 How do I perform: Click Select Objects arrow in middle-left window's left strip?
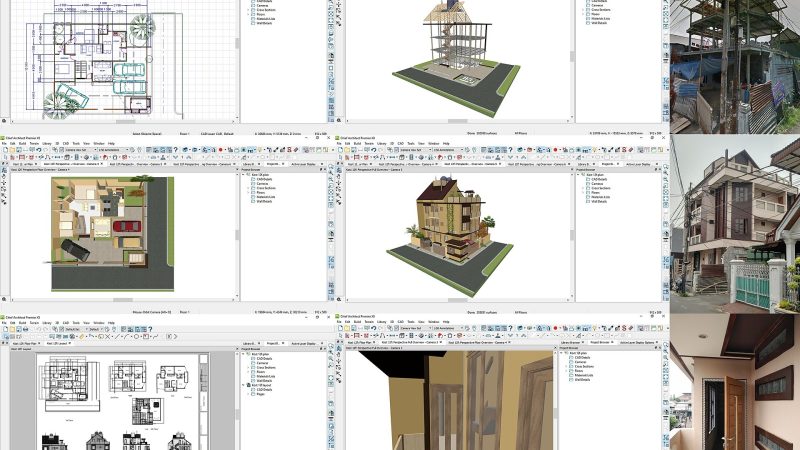coord(4,170)
